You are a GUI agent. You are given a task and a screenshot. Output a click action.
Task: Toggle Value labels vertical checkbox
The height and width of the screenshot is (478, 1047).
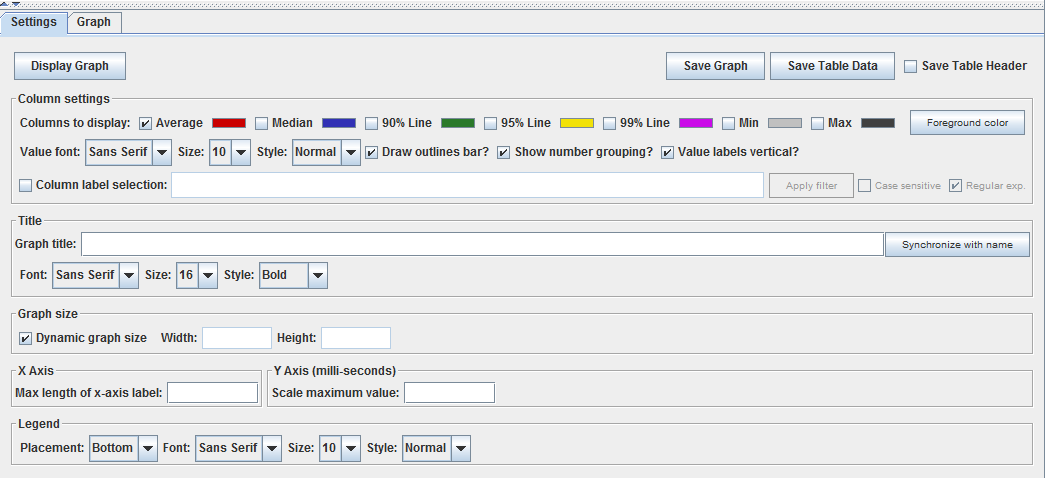pyautogui.click(x=667, y=152)
